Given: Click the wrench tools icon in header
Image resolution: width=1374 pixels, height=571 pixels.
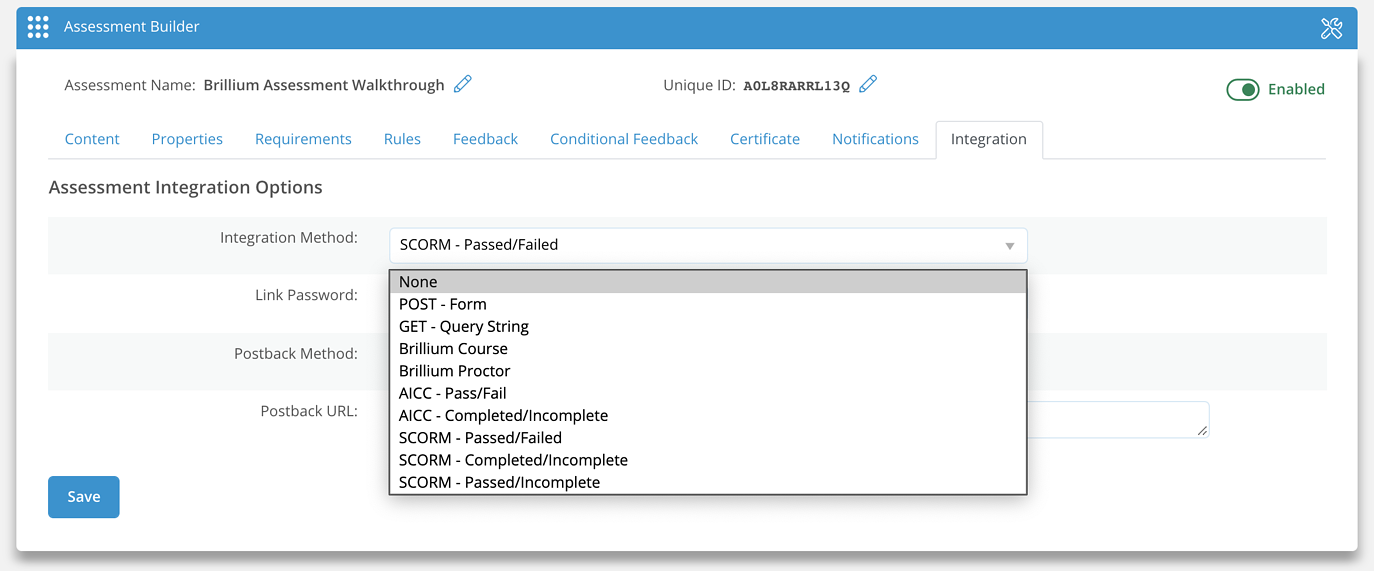Looking at the screenshot, I should (x=1331, y=28).
